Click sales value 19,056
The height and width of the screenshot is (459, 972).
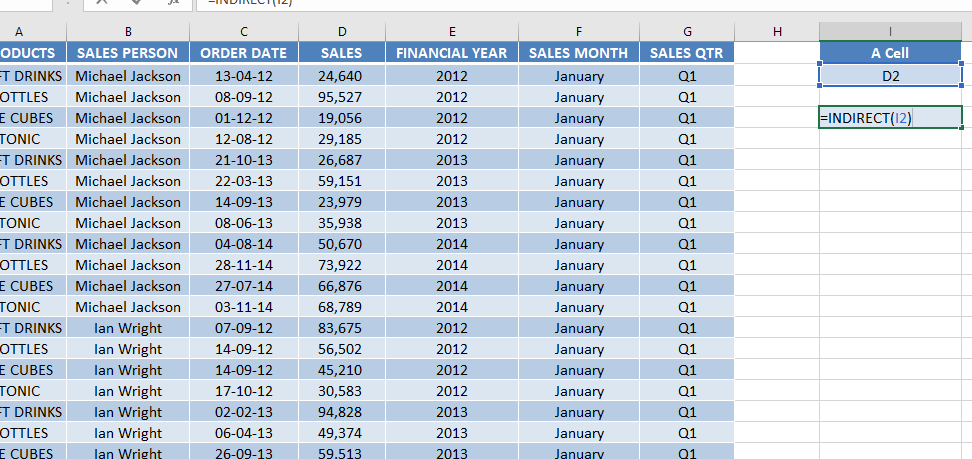(x=342, y=118)
